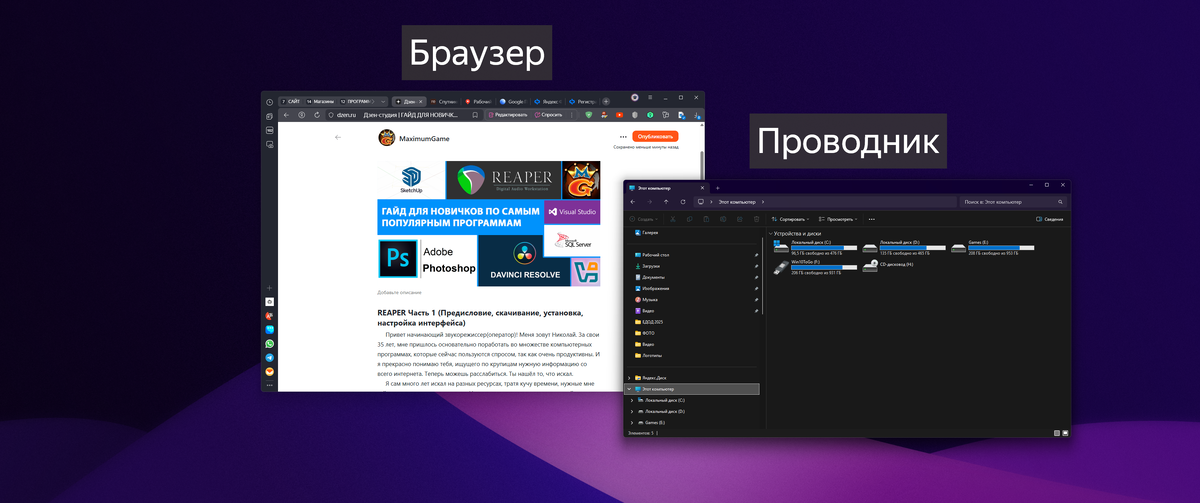The image size is (1200, 503).
Task: Open Загрузки in Explorer quick access
Action: [650, 266]
